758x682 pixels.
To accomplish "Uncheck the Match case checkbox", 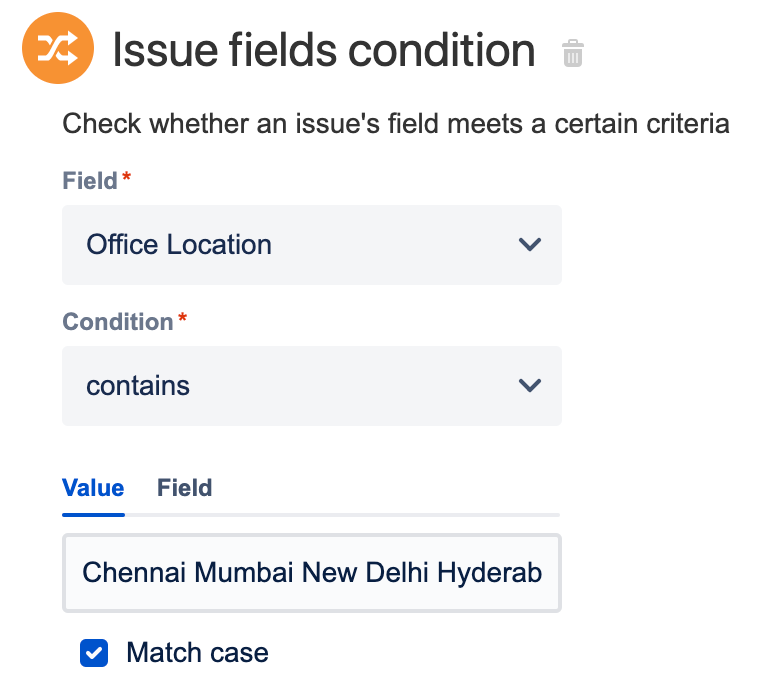I will [x=94, y=653].
